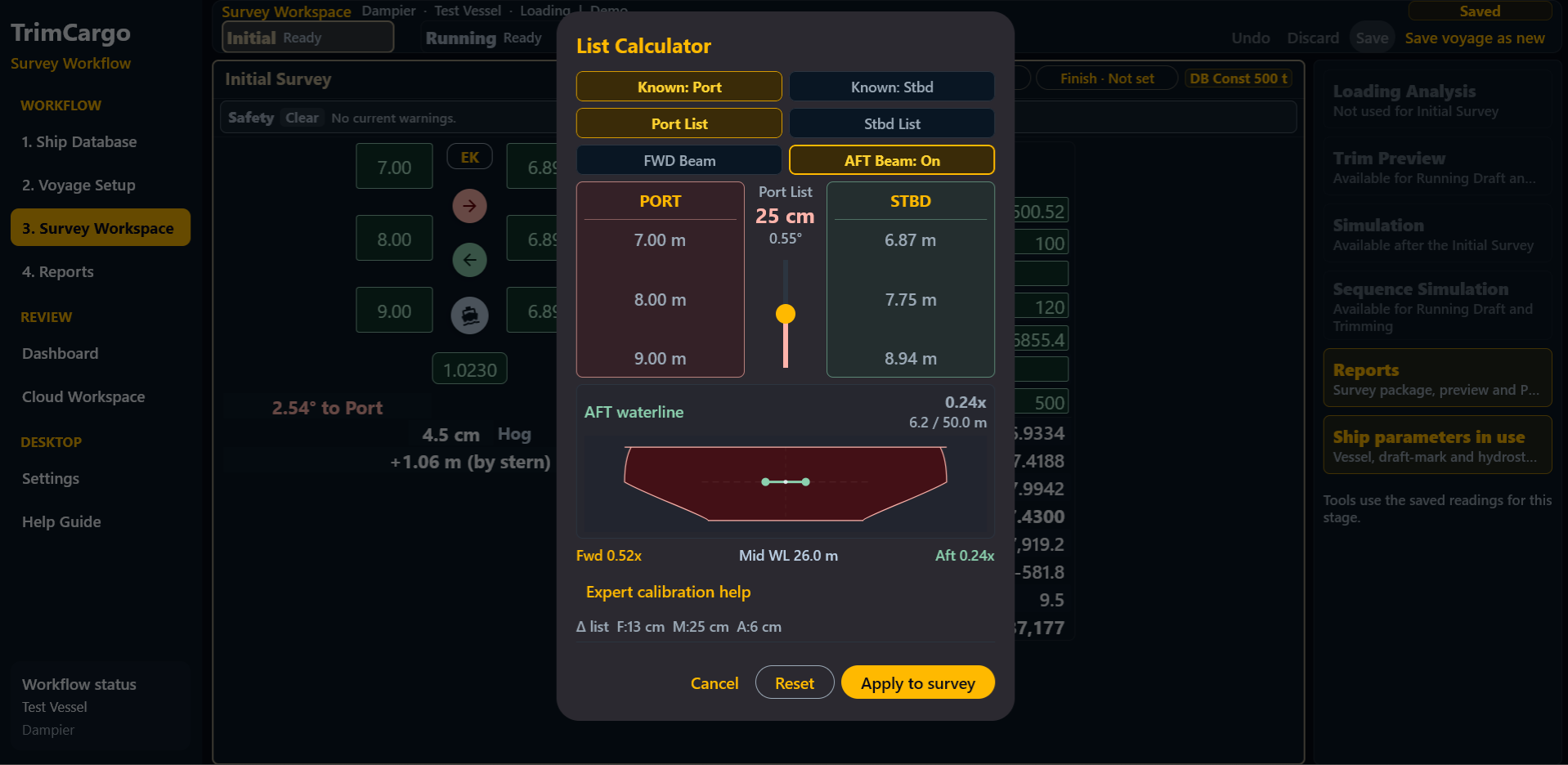Open Help Guide

pos(101,521)
